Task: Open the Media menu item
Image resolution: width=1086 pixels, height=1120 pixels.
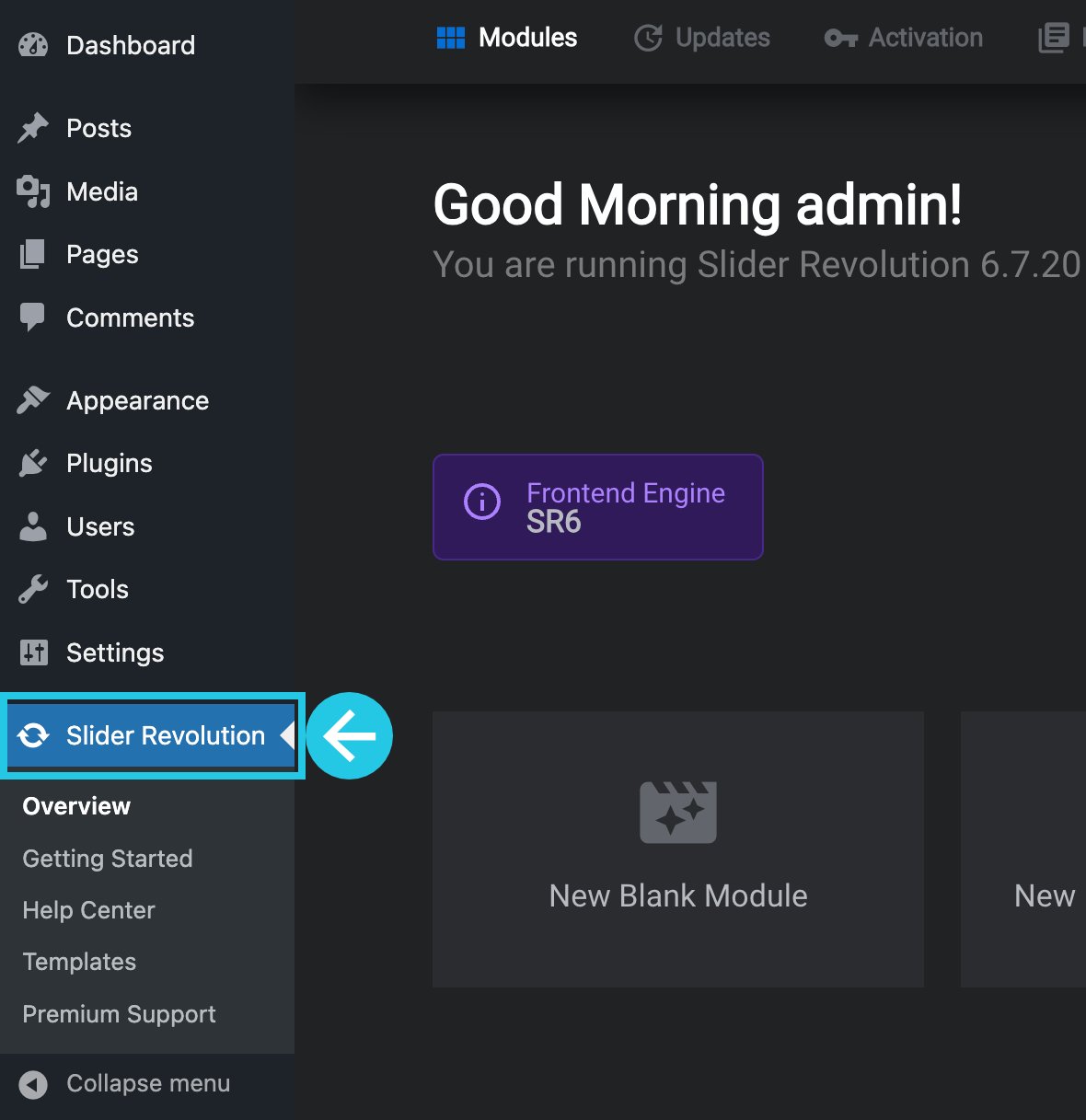Action: pyautogui.click(x=147, y=191)
